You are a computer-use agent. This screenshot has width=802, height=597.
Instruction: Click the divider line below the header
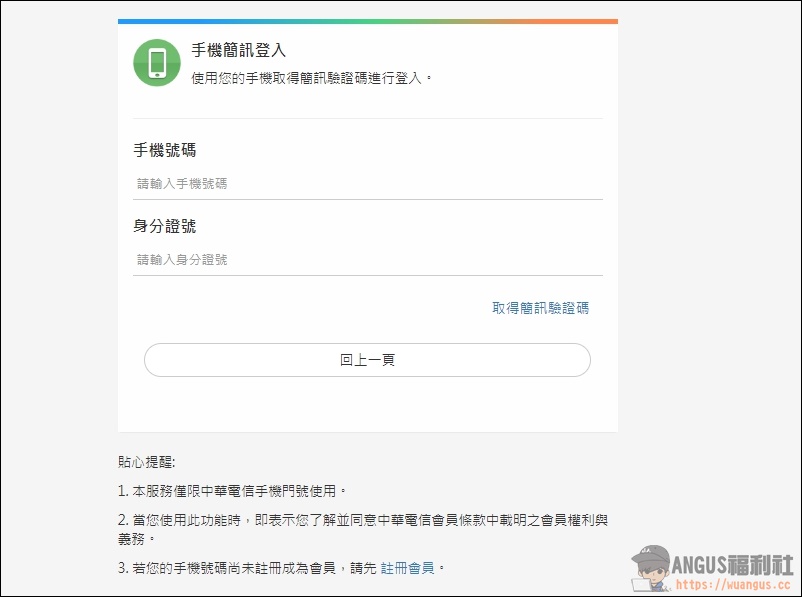point(368,118)
